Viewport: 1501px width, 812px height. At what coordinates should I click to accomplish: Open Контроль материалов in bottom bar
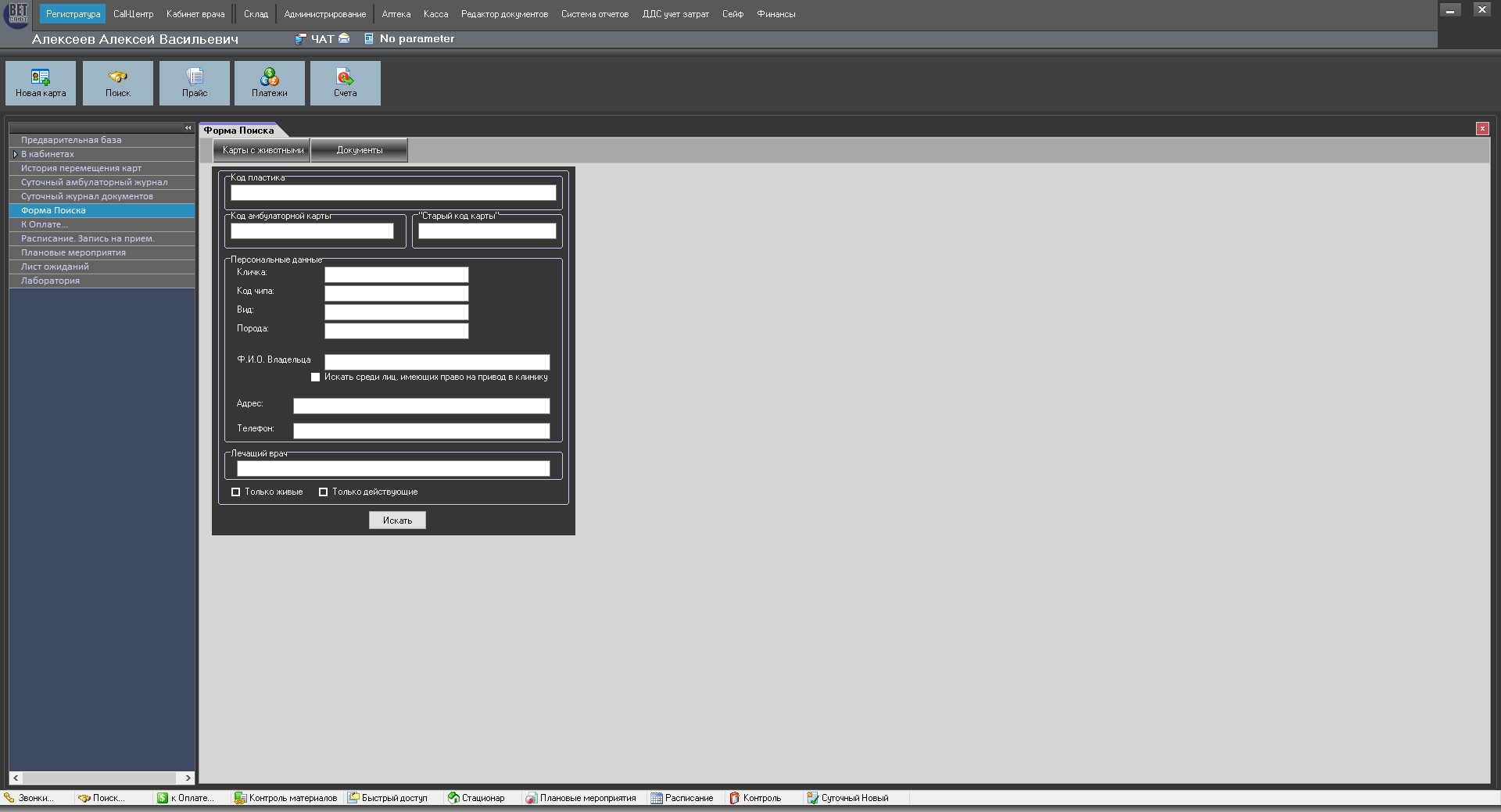(286, 798)
